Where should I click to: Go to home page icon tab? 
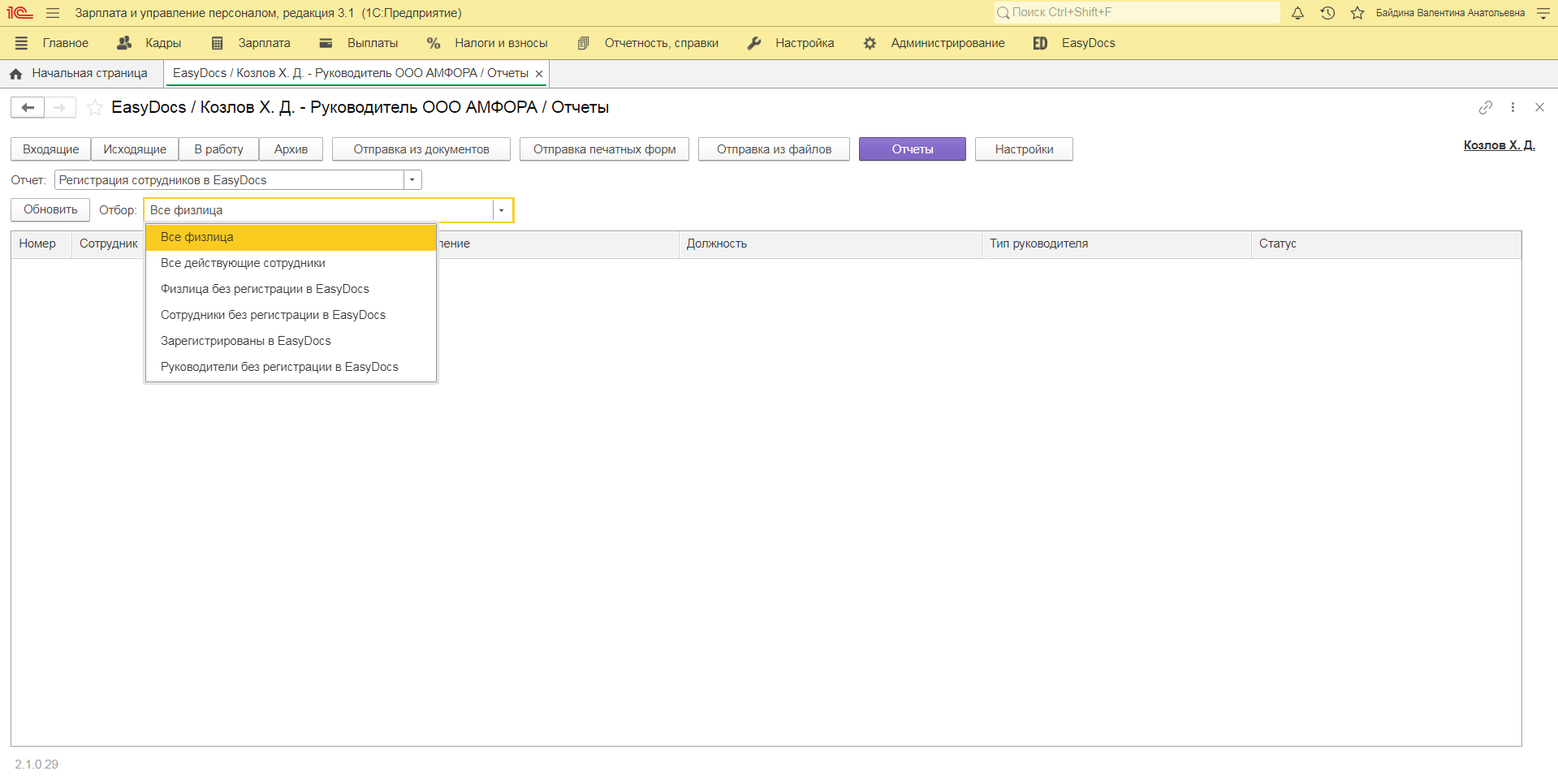16,74
